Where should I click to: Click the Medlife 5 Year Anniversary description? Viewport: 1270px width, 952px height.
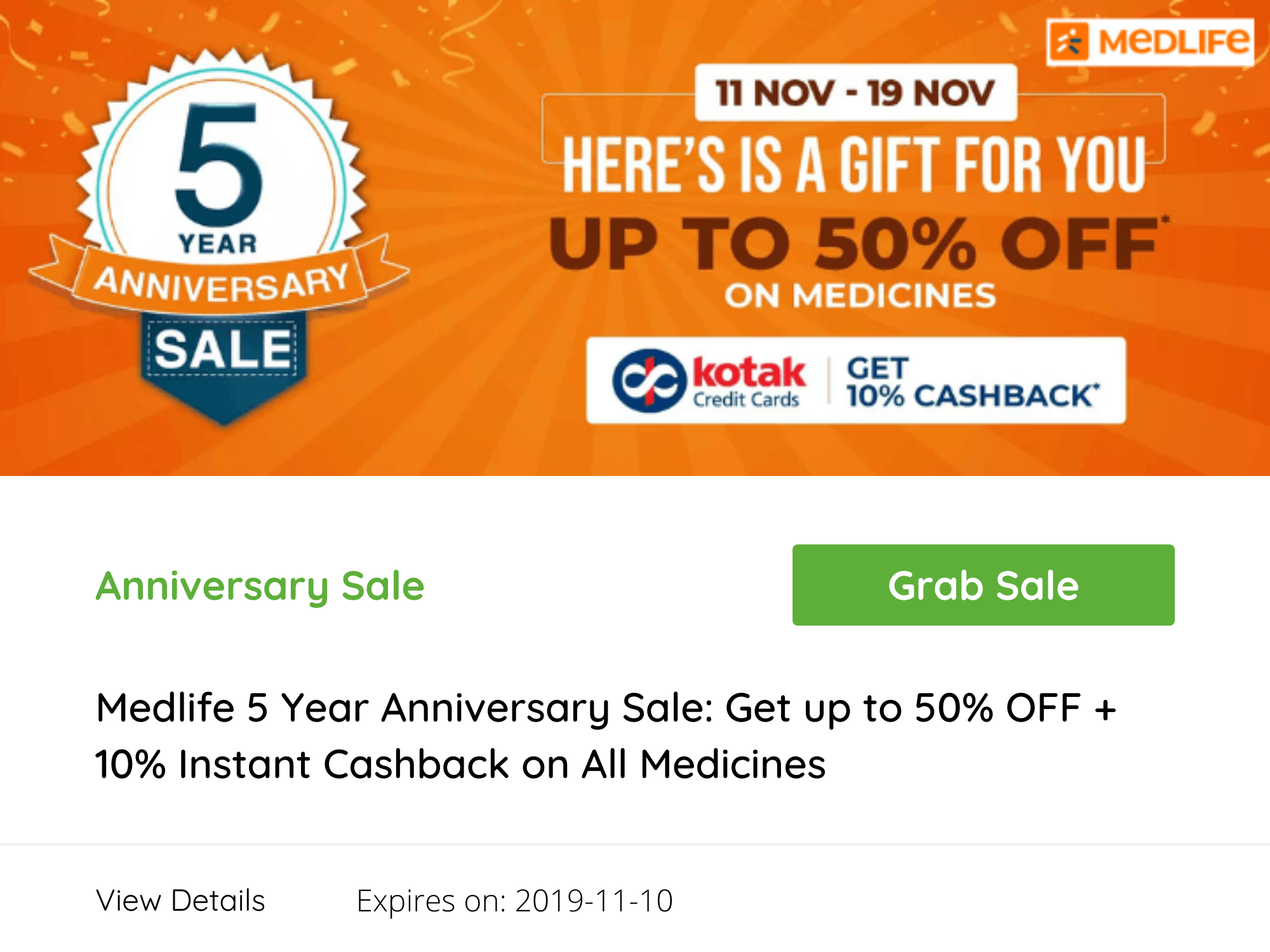(x=606, y=736)
